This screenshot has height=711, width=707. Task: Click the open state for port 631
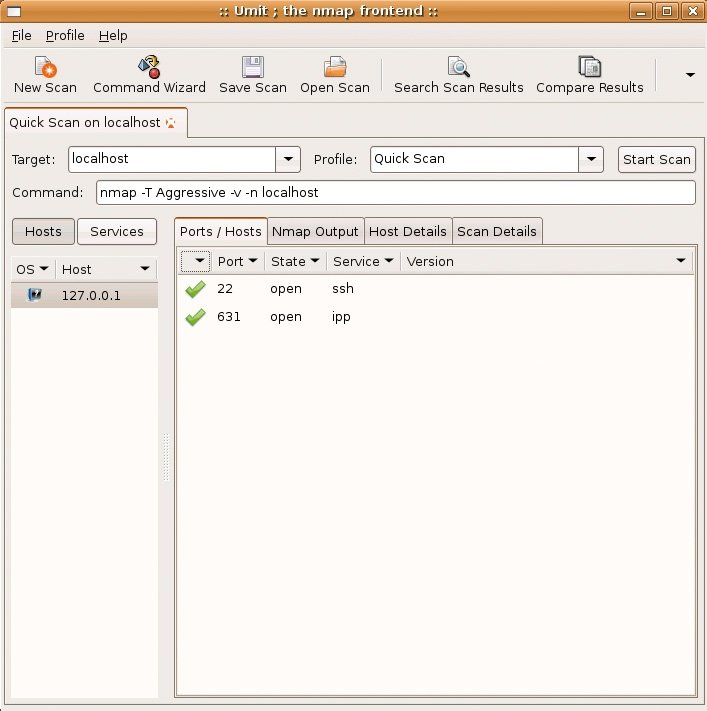click(x=286, y=317)
